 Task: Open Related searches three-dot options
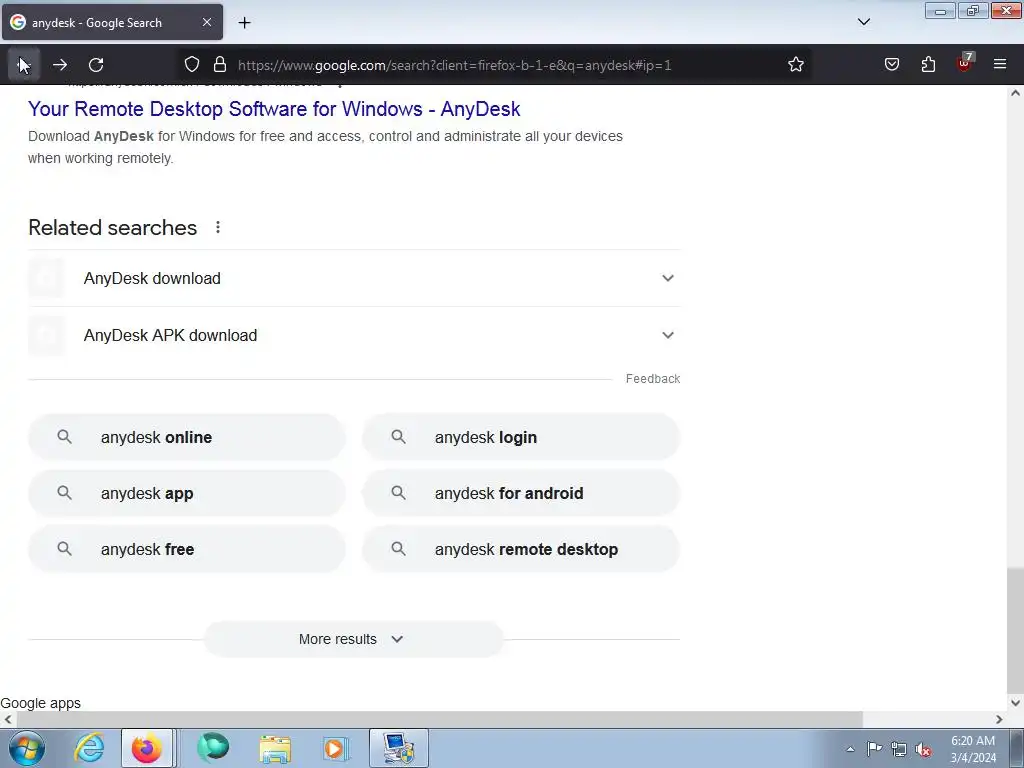point(217,227)
